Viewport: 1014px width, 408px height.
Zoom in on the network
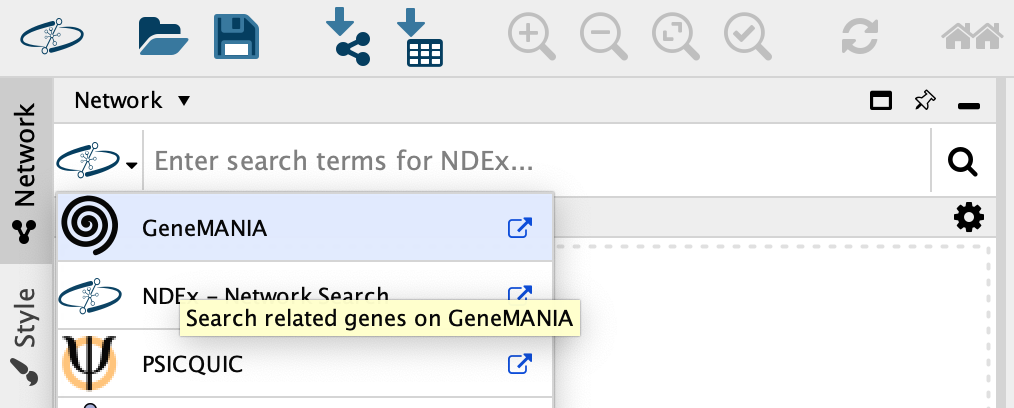[531, 37]
